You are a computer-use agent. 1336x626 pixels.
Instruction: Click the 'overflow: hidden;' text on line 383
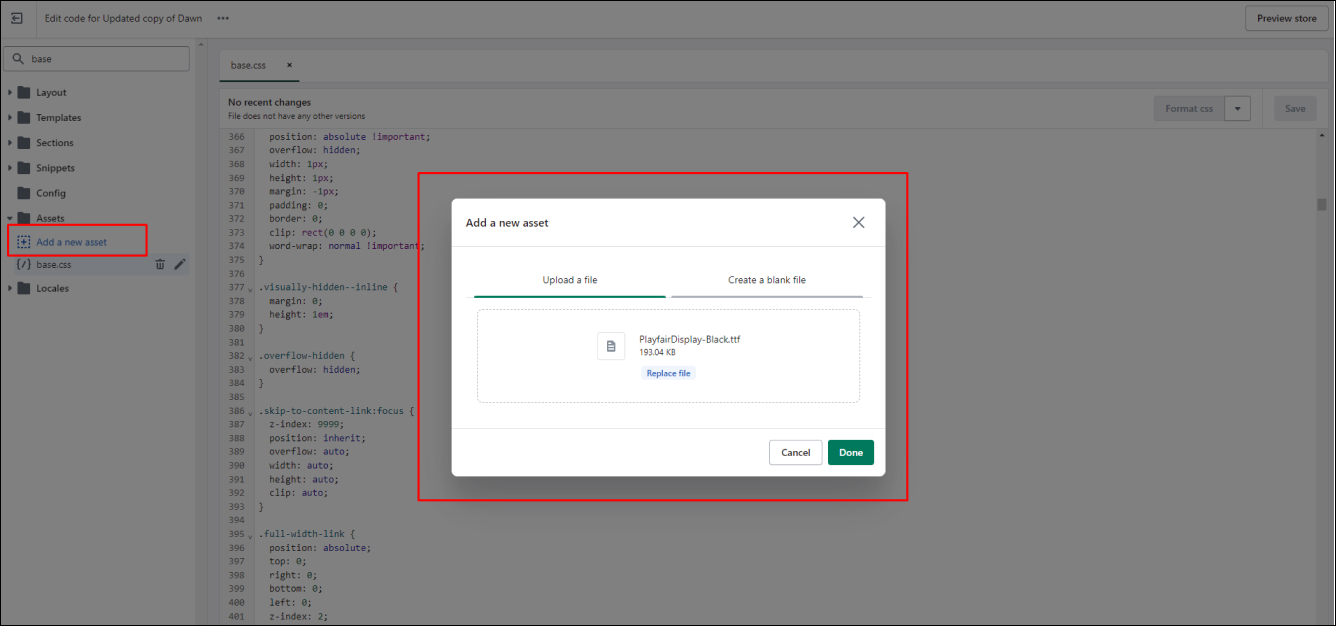pyautogui.click(x=314, y=370)
